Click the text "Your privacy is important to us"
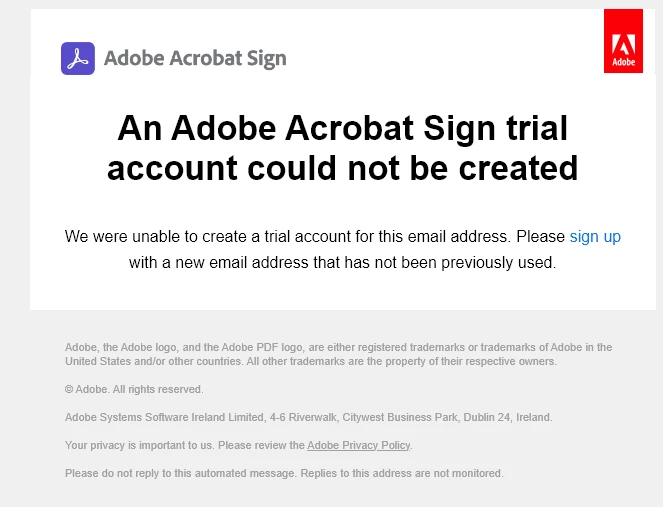Screen dimensions: 663x507 click(x=139, y=445)
